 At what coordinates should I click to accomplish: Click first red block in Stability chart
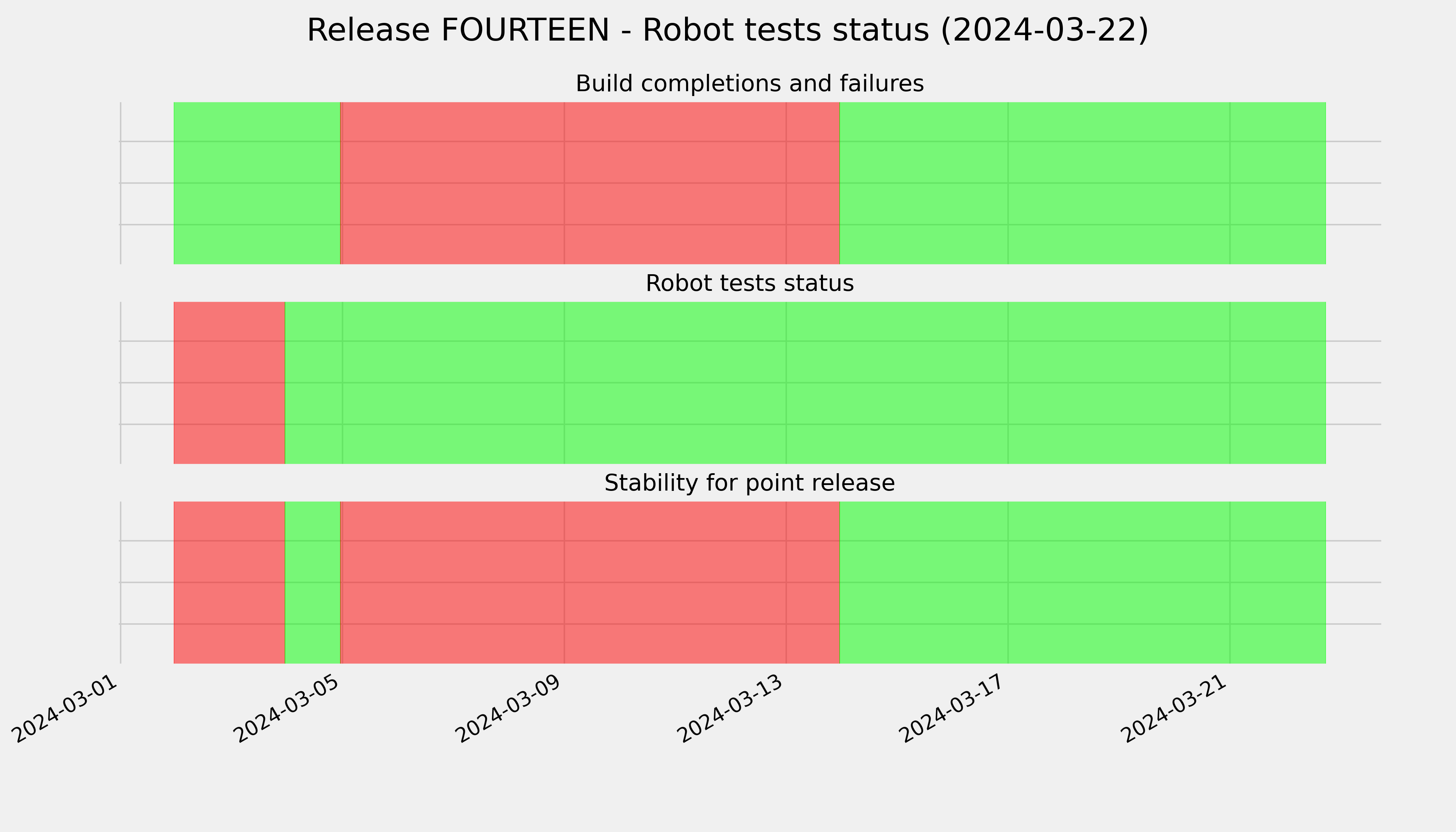point(229,582)
